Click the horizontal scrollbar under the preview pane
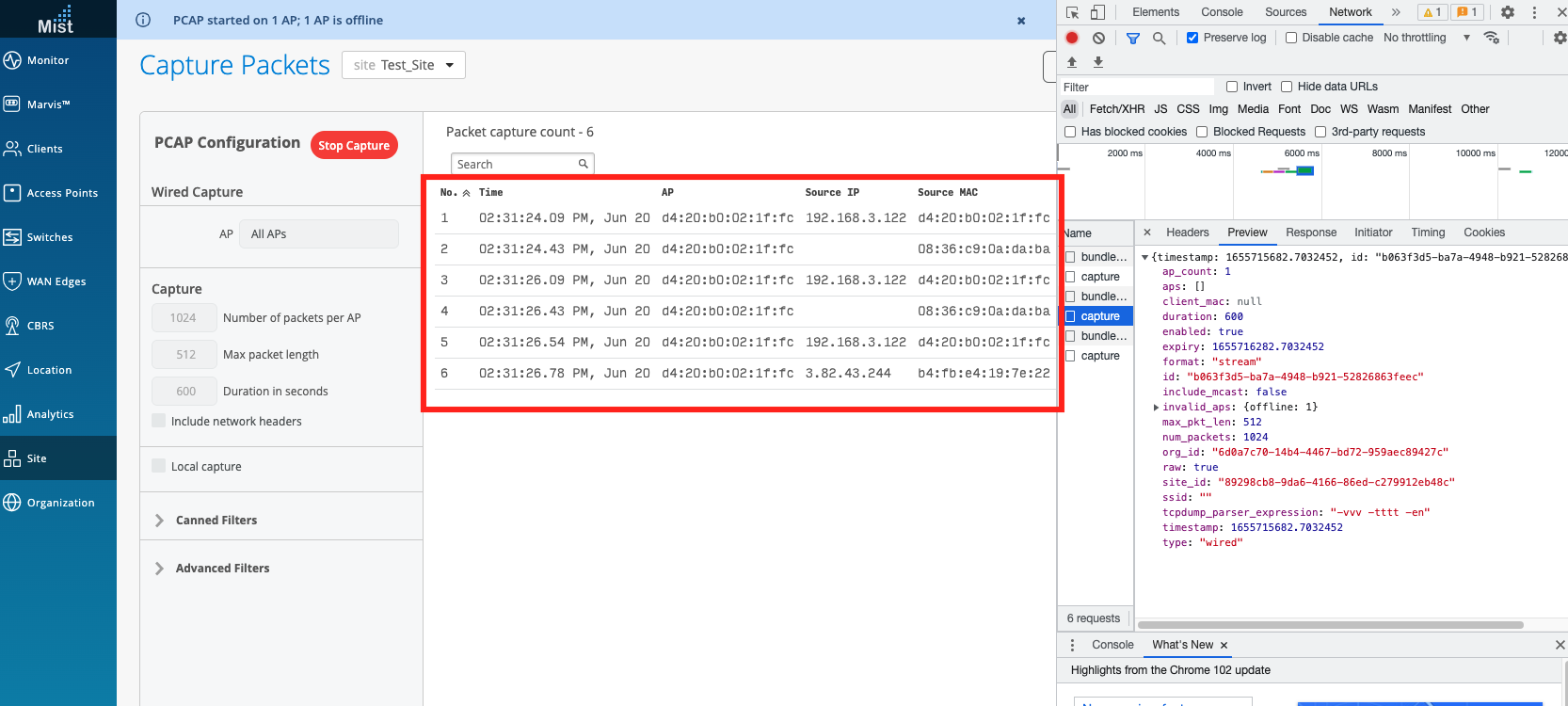This screenshot has height=706, width=1568. [1330, 625]
